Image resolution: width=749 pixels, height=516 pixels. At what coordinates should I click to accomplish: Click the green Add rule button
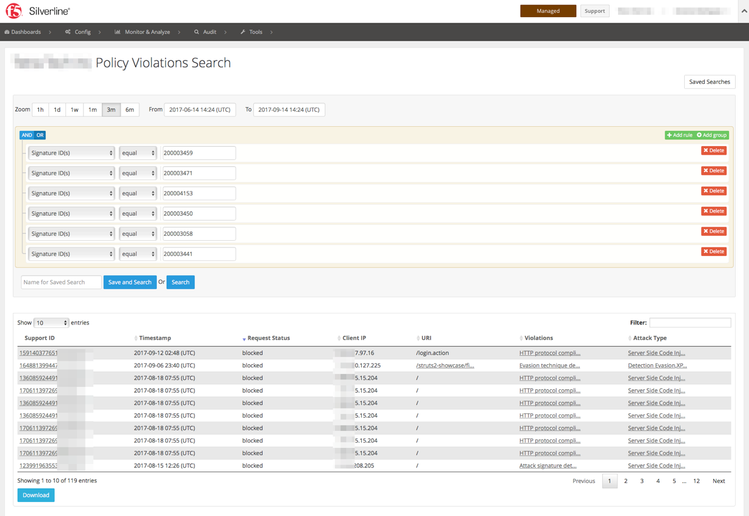pos(679,135)
